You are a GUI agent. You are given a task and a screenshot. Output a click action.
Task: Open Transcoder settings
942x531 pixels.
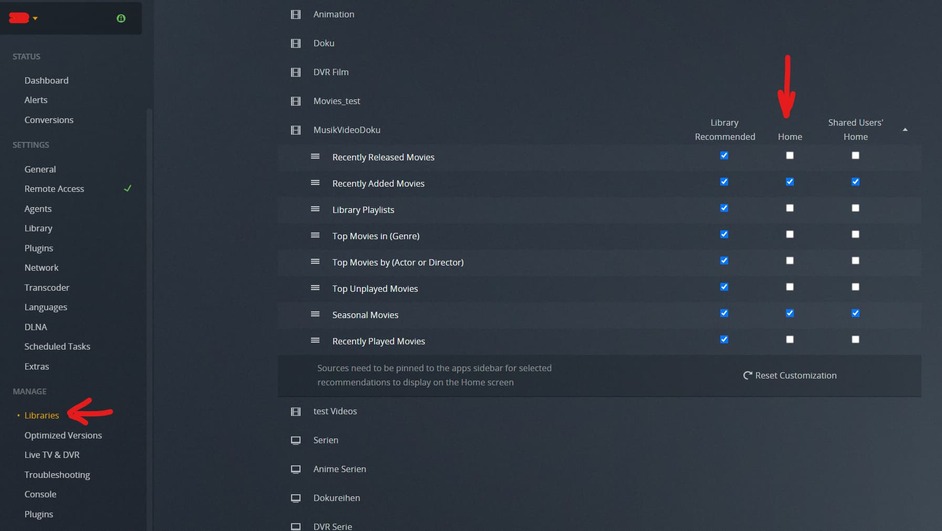(x=46, y=288)
